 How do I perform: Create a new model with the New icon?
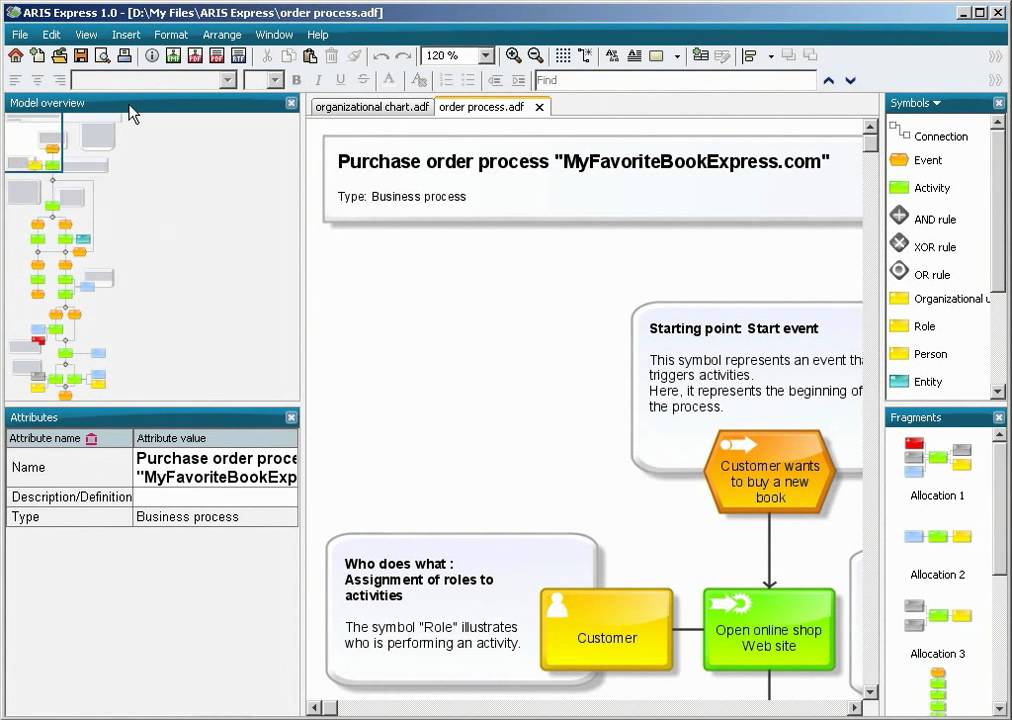pyautogui.click(x=37, y=55)
